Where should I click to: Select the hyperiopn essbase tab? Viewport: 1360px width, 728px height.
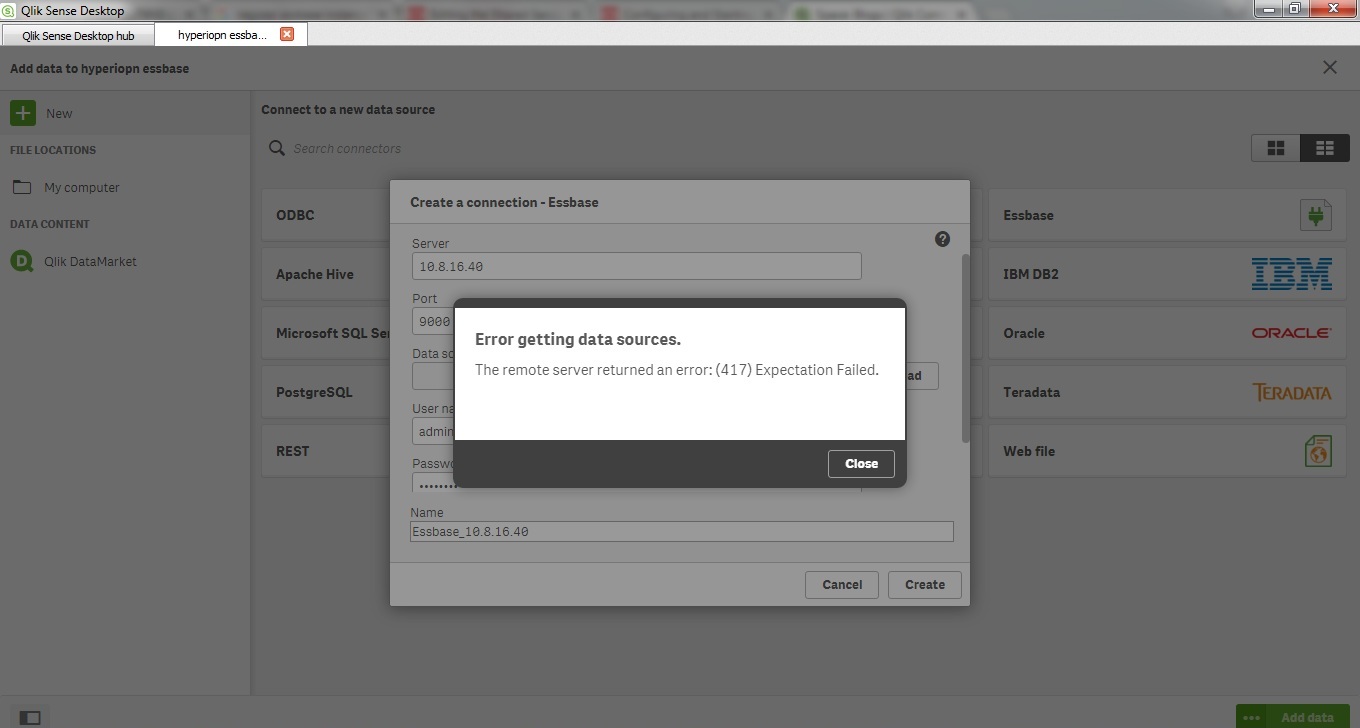pyautogui.click(x=222, y=34)
